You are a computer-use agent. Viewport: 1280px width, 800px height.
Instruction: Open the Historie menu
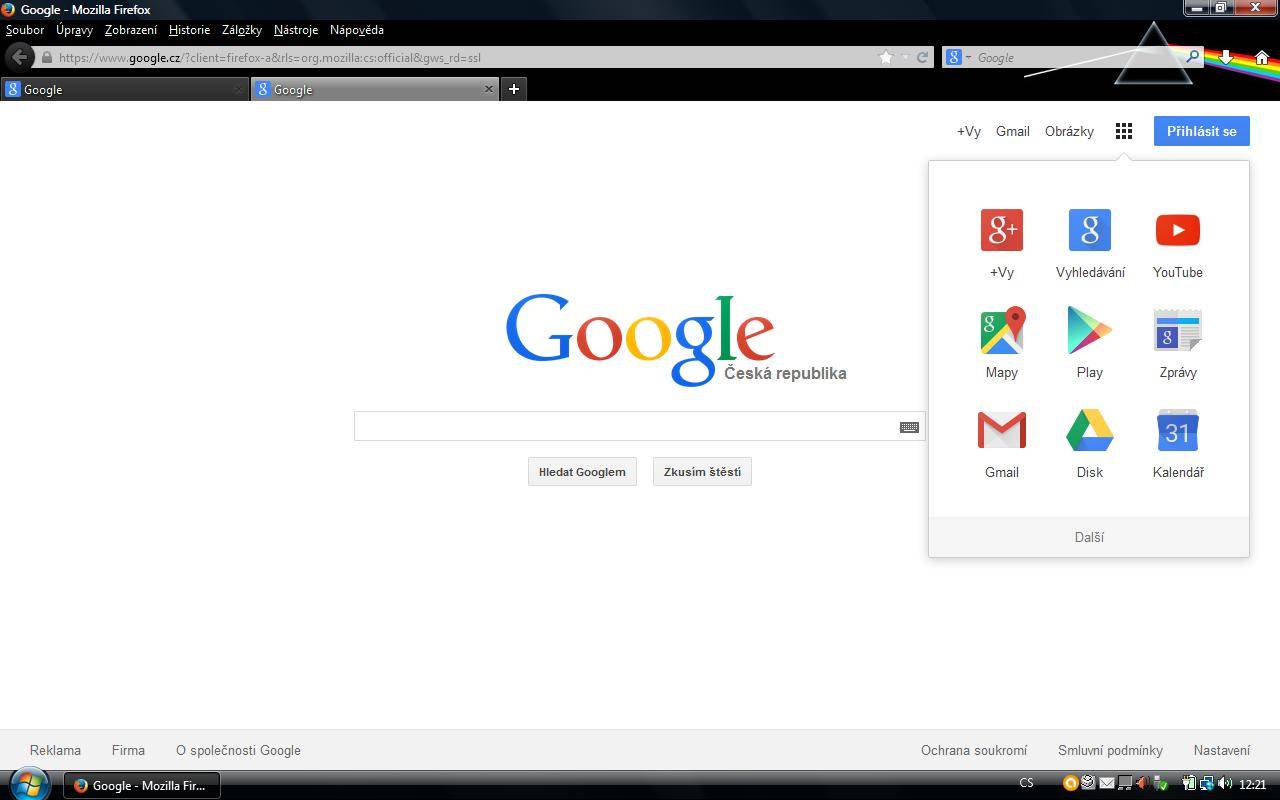[189, 30]
